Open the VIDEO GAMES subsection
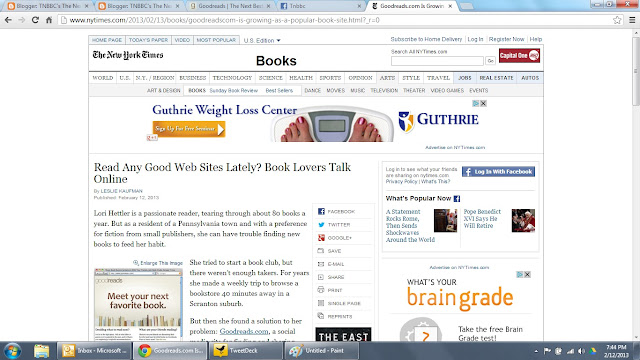640x360 pixels. coord(447,91)
